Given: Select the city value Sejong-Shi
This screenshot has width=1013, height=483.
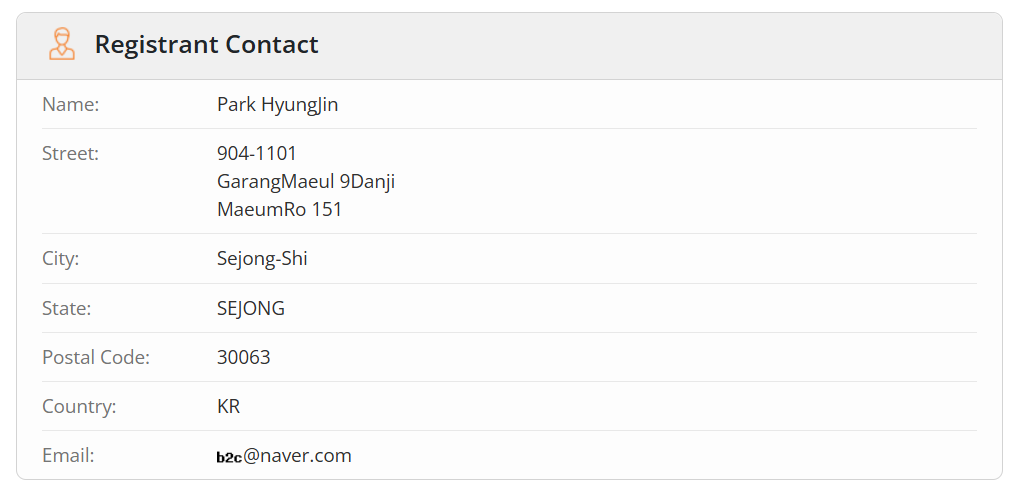Looking at the screenshot, I should point(262,259).
